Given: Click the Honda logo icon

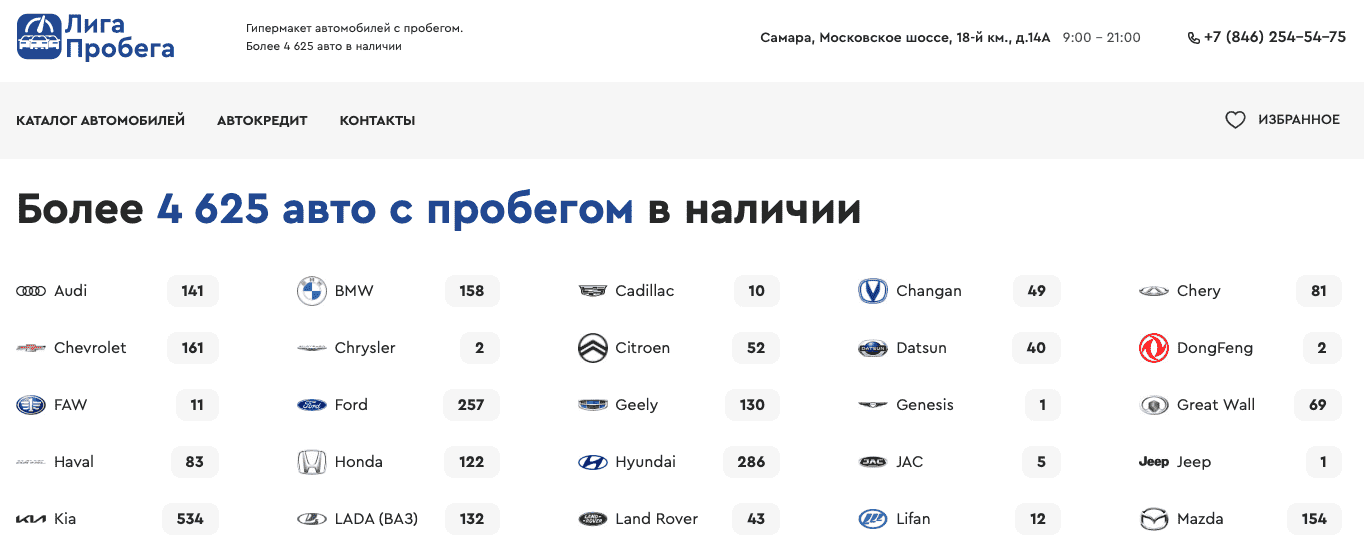Looking at the screenshot, I should point(312,462).
